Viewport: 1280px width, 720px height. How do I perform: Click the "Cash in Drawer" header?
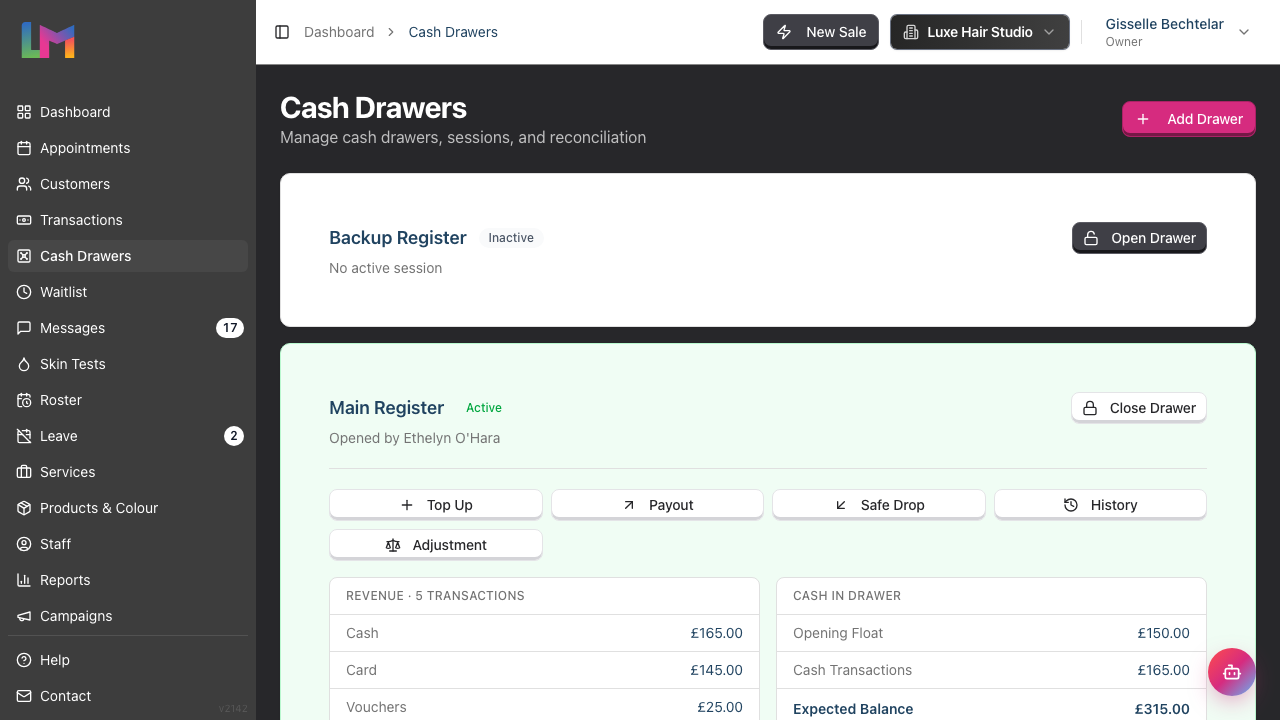coord(847,596)
